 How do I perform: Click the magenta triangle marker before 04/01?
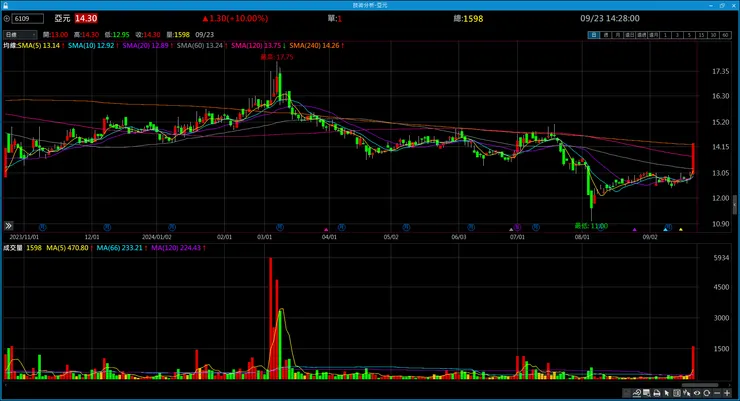[x=326, y=230]
